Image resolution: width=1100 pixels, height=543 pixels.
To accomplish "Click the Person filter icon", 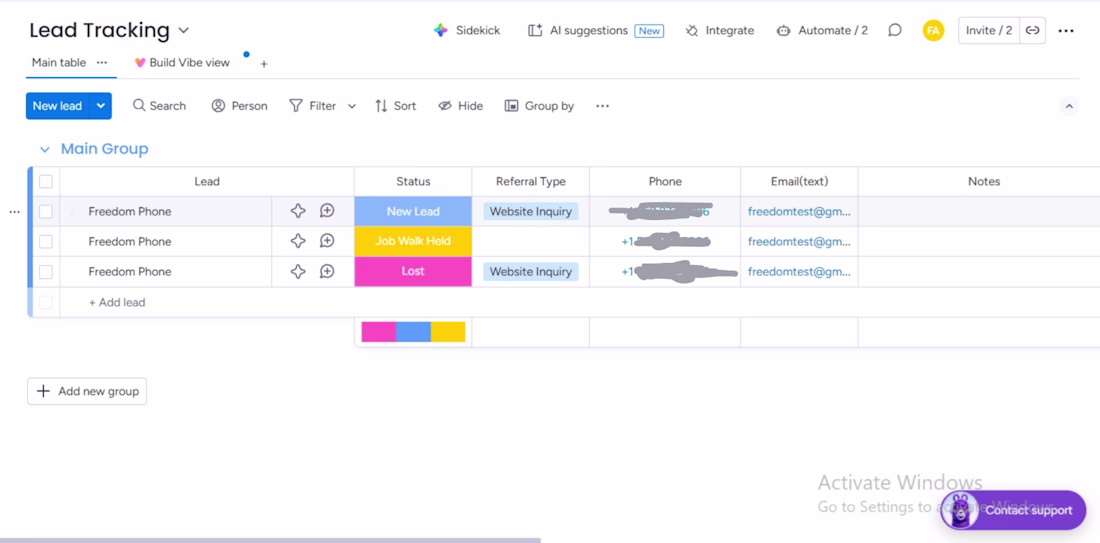I will (218, 106).
